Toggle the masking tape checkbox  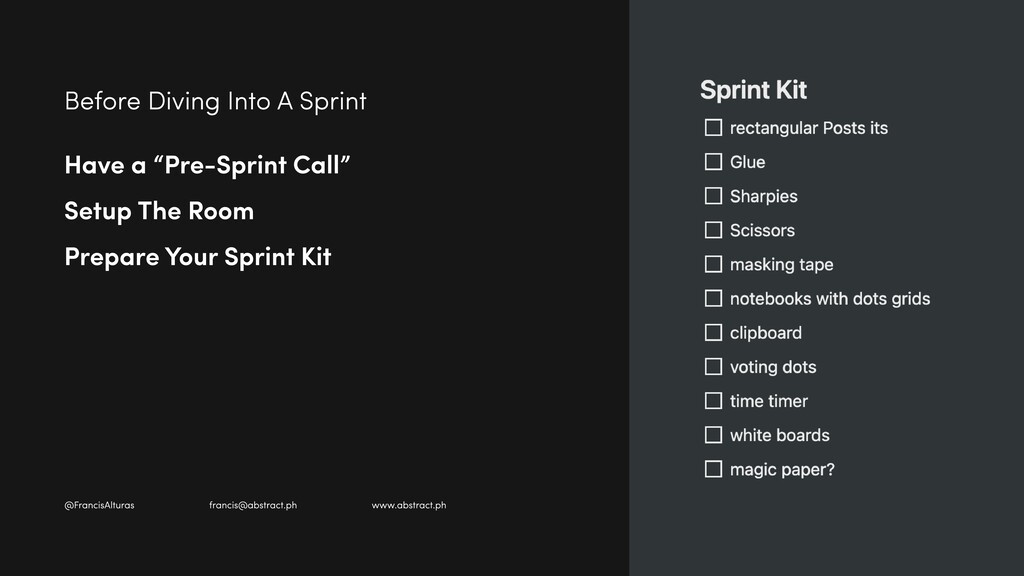[x=713, y=264]
